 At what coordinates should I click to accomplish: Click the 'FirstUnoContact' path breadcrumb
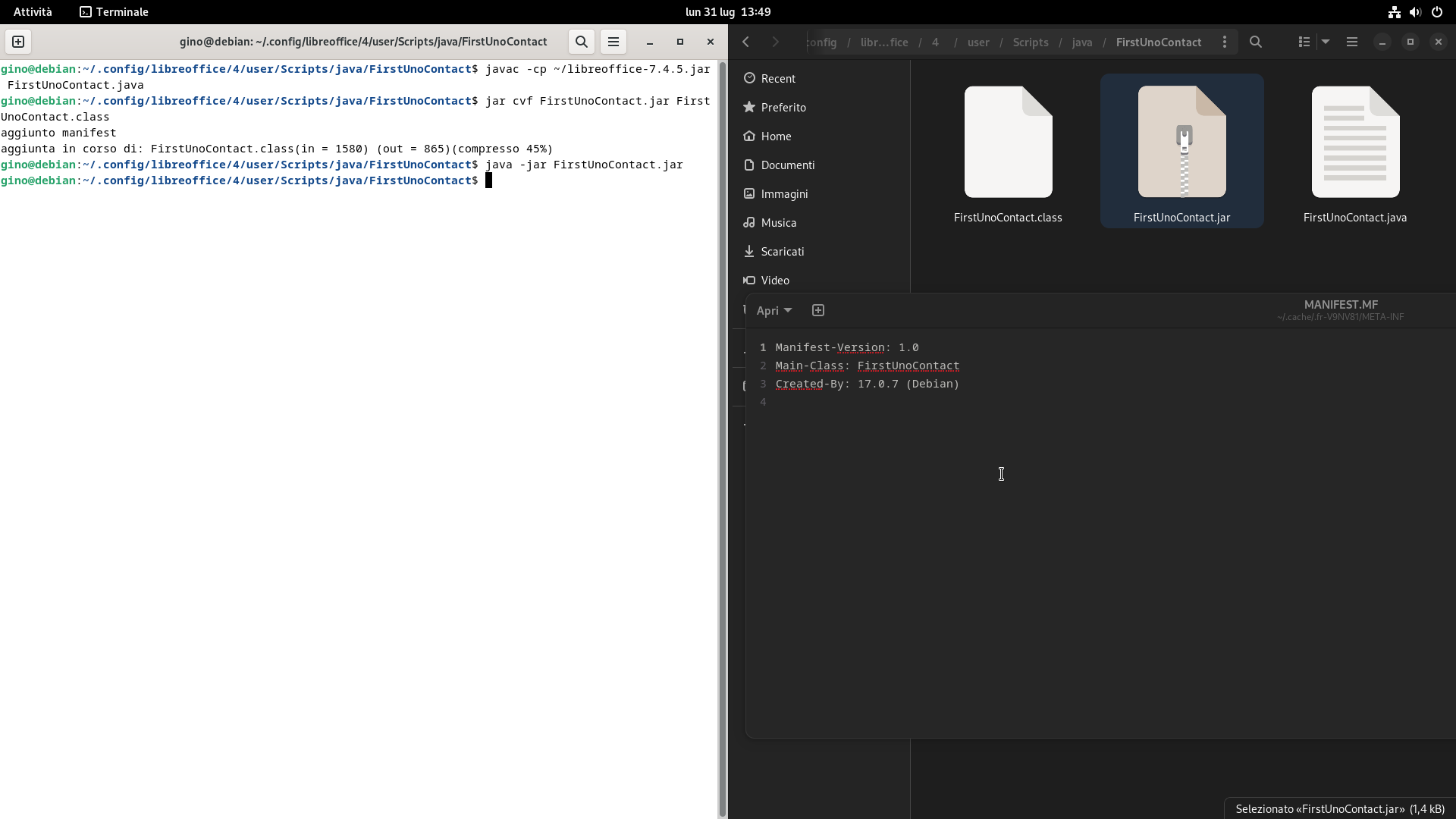(1158, 42)
